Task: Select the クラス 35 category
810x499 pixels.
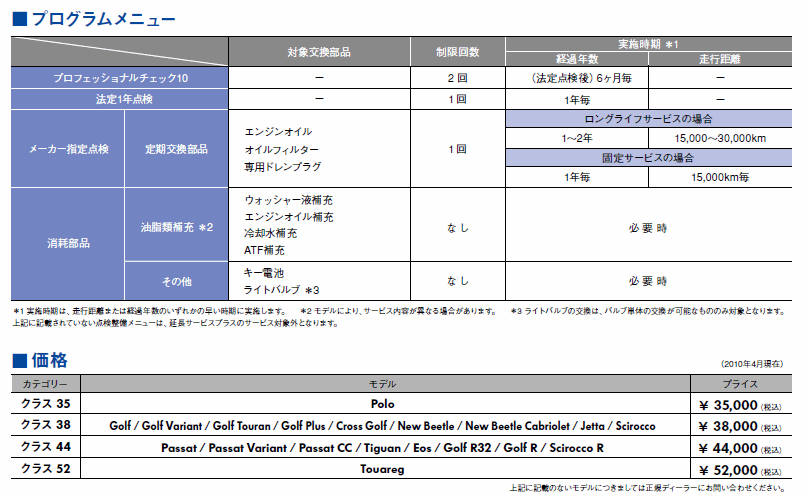Action: pyautogui.click(x=45, y=403)
